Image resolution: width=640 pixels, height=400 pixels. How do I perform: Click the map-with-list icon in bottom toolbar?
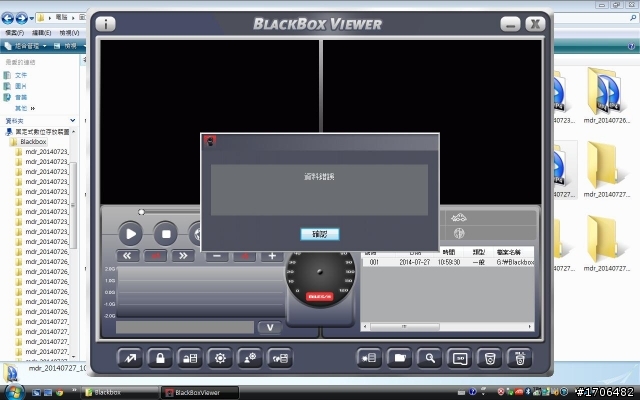click(280, 358)
